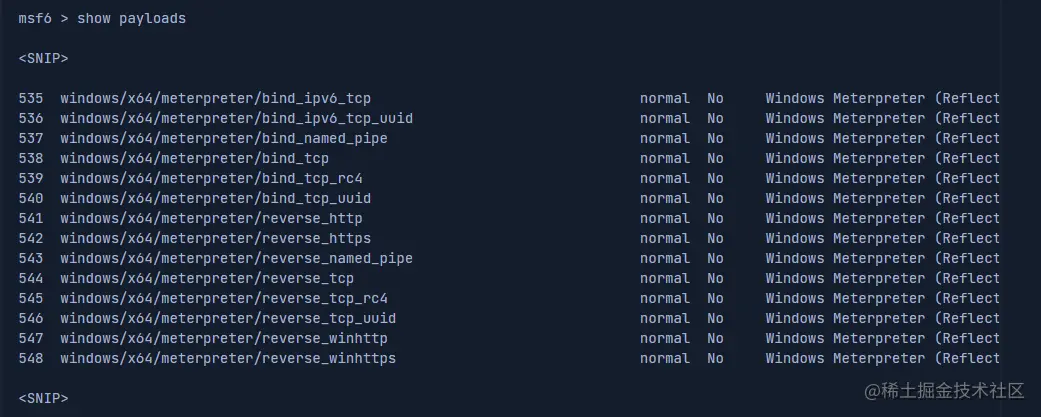Select the reverse_tcp_uuid payload path

coord(228,318)
